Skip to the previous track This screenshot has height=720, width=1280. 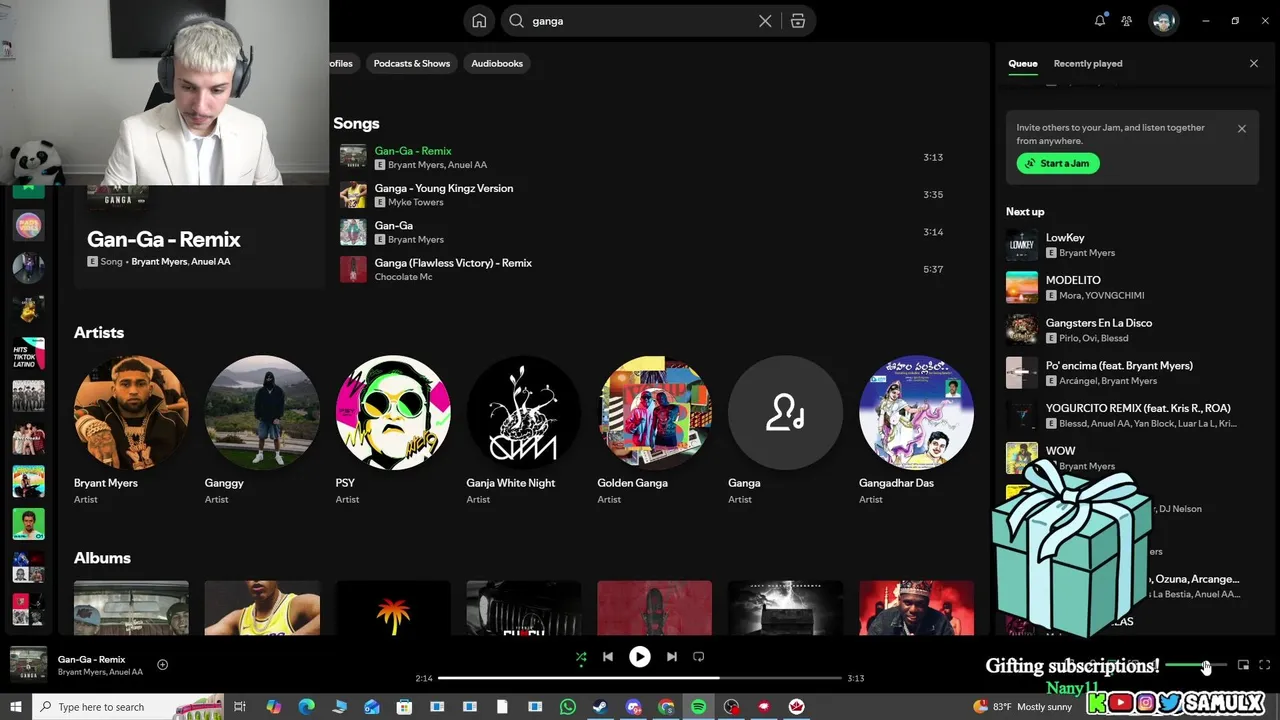coord(608,657)
